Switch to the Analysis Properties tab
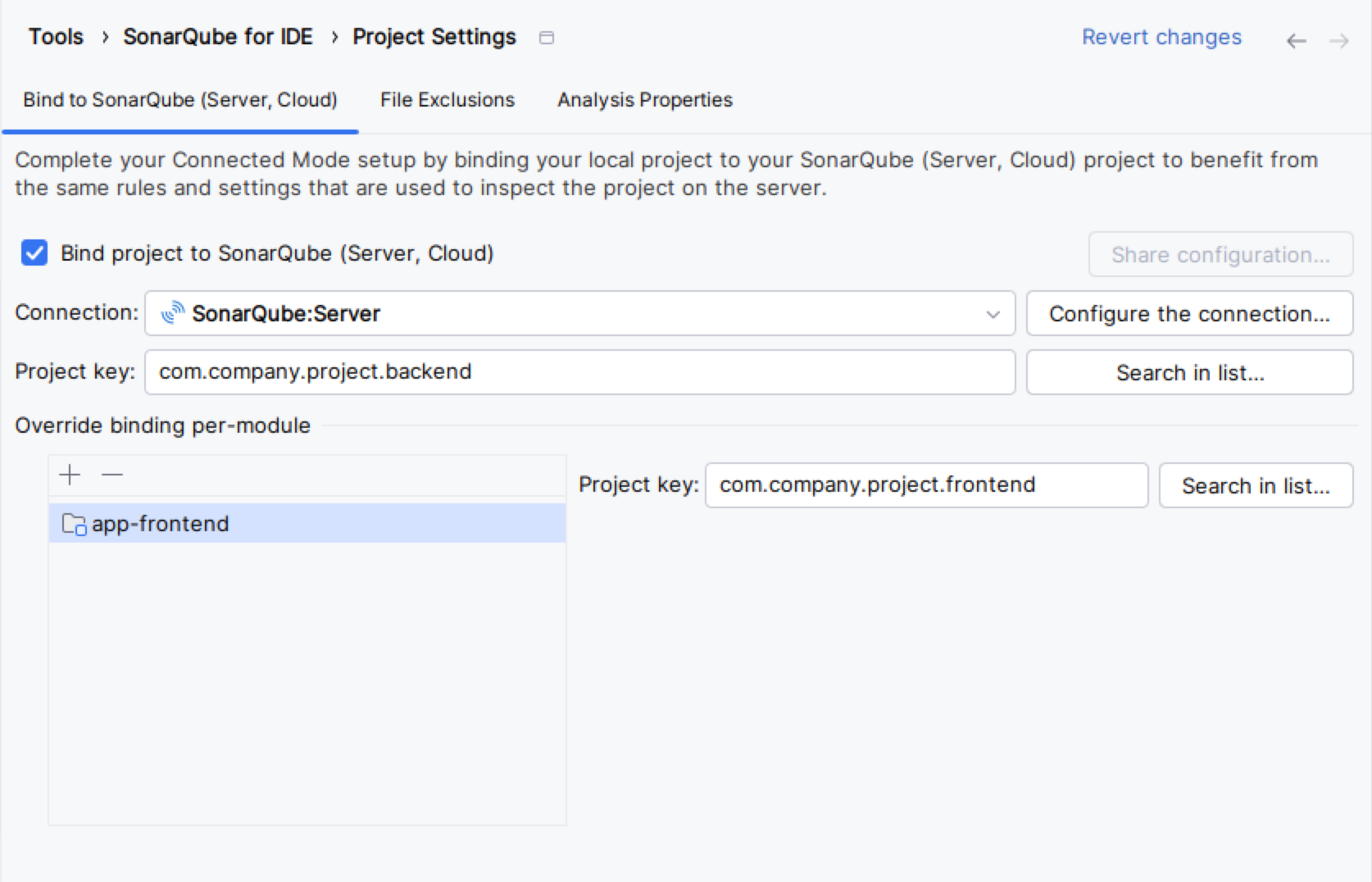This screenshot has width=1372, height=882. click(x=645, y=100)
